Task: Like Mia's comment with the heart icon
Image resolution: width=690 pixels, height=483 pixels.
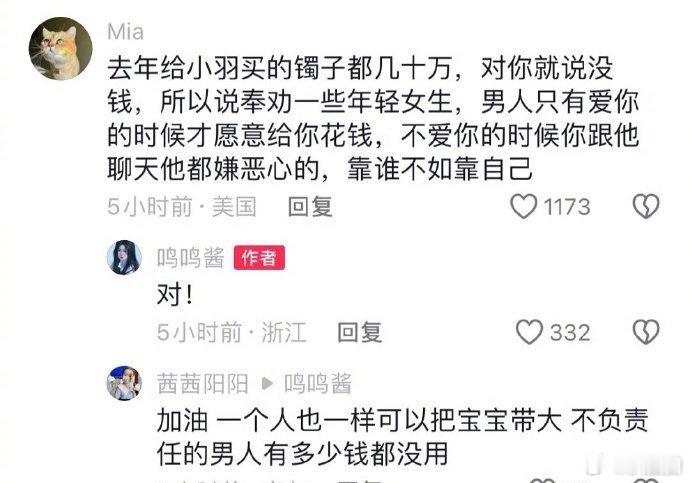Action: pos(523,206)
